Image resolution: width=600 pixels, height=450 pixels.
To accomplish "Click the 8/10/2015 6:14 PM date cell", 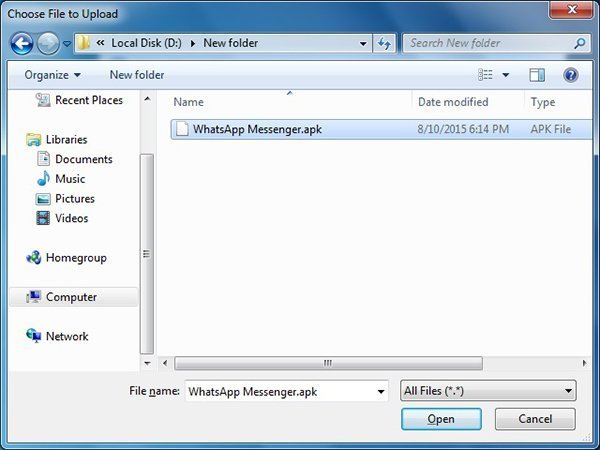I will click(463, 129).
